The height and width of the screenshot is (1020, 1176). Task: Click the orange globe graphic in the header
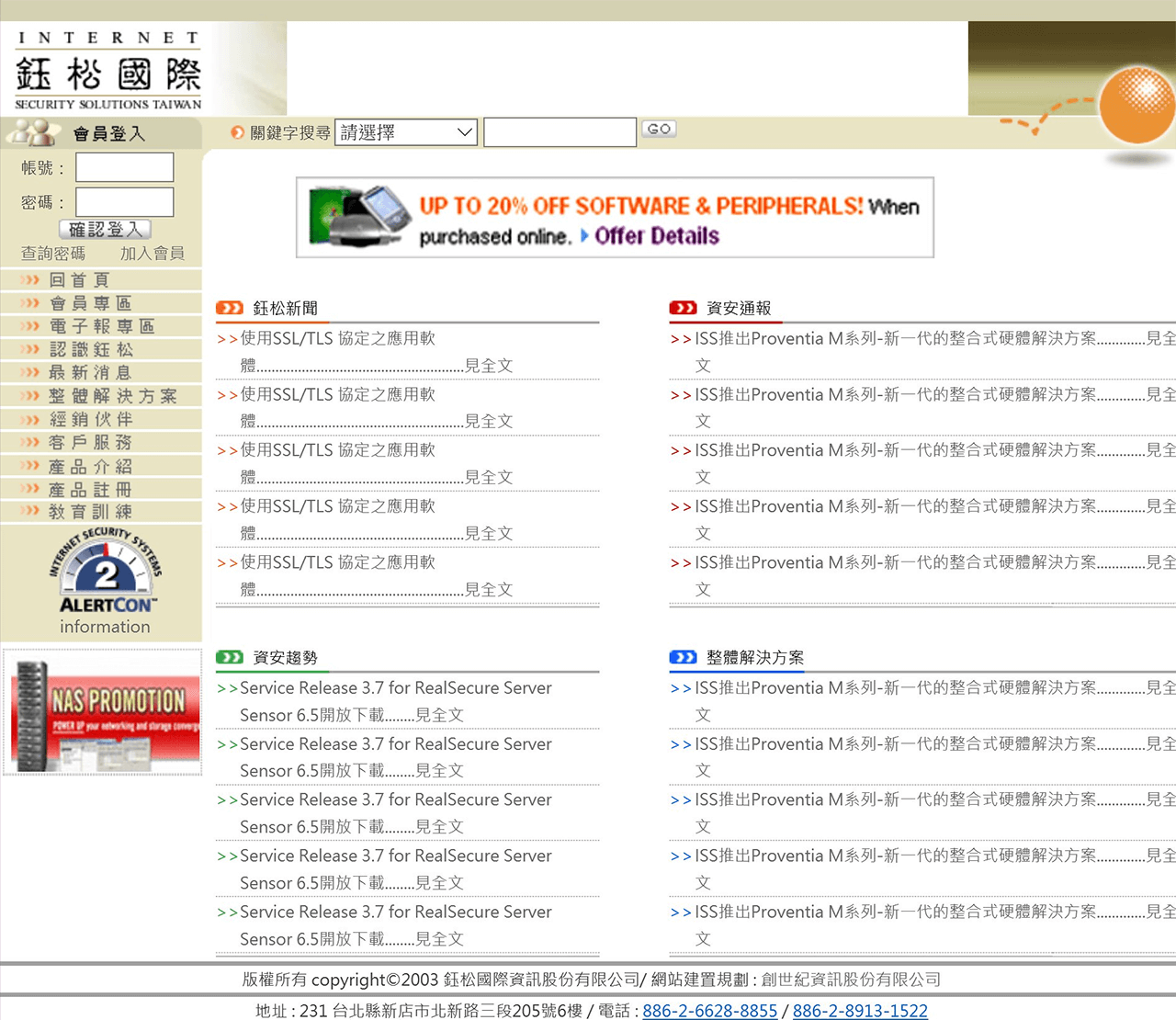coord(1137,105)
